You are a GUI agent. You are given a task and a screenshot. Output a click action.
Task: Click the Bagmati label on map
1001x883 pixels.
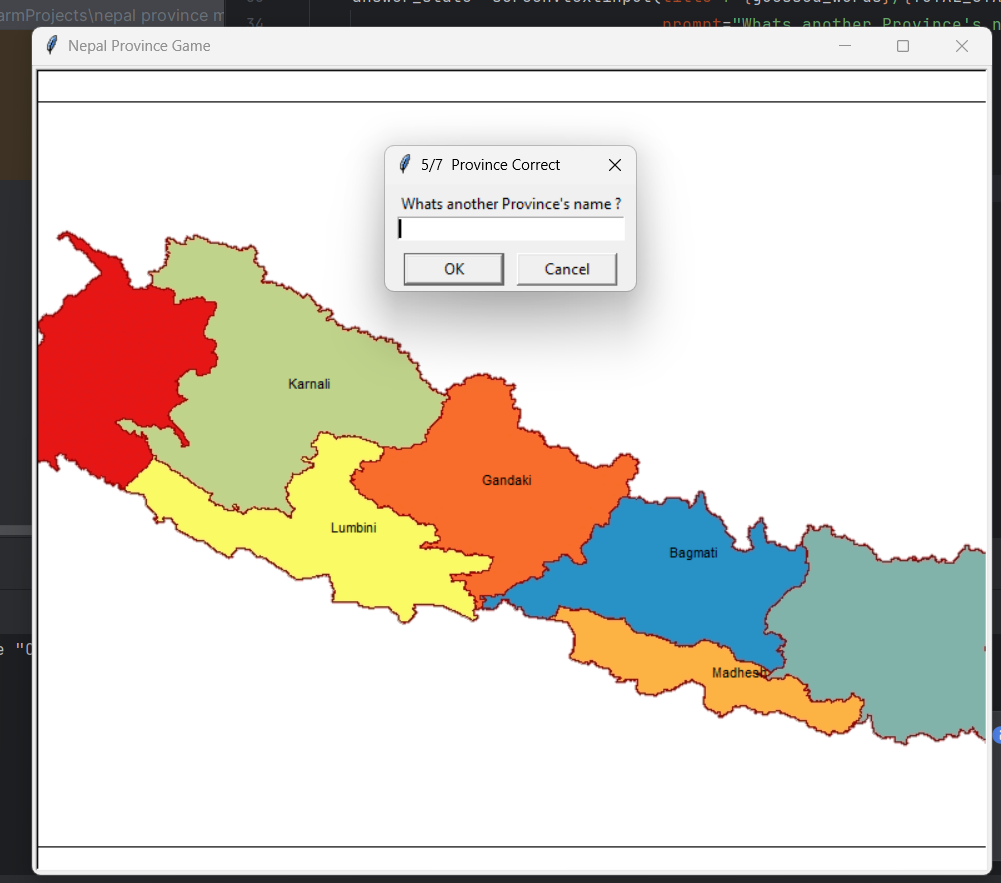[693, 552]
